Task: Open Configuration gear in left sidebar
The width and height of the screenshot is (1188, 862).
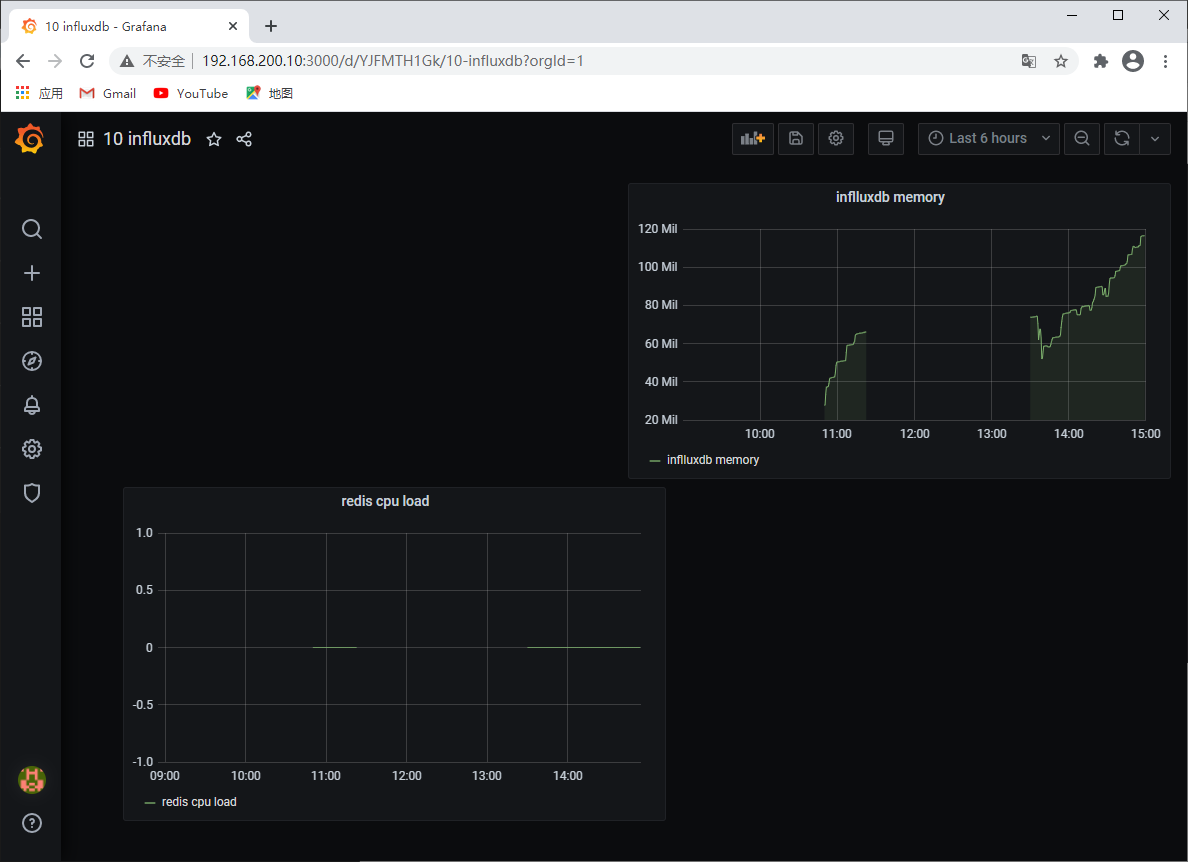Action: pyautogui.click(x=32, y=449)
